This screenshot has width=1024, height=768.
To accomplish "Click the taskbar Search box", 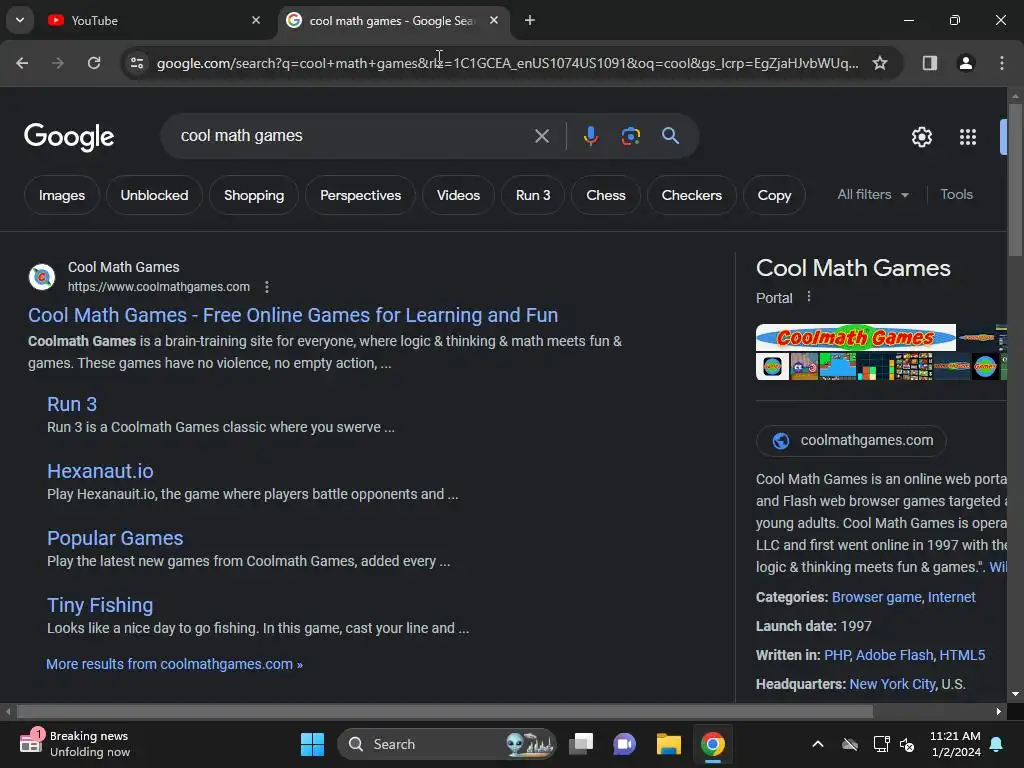I will (x=447, y=744).
